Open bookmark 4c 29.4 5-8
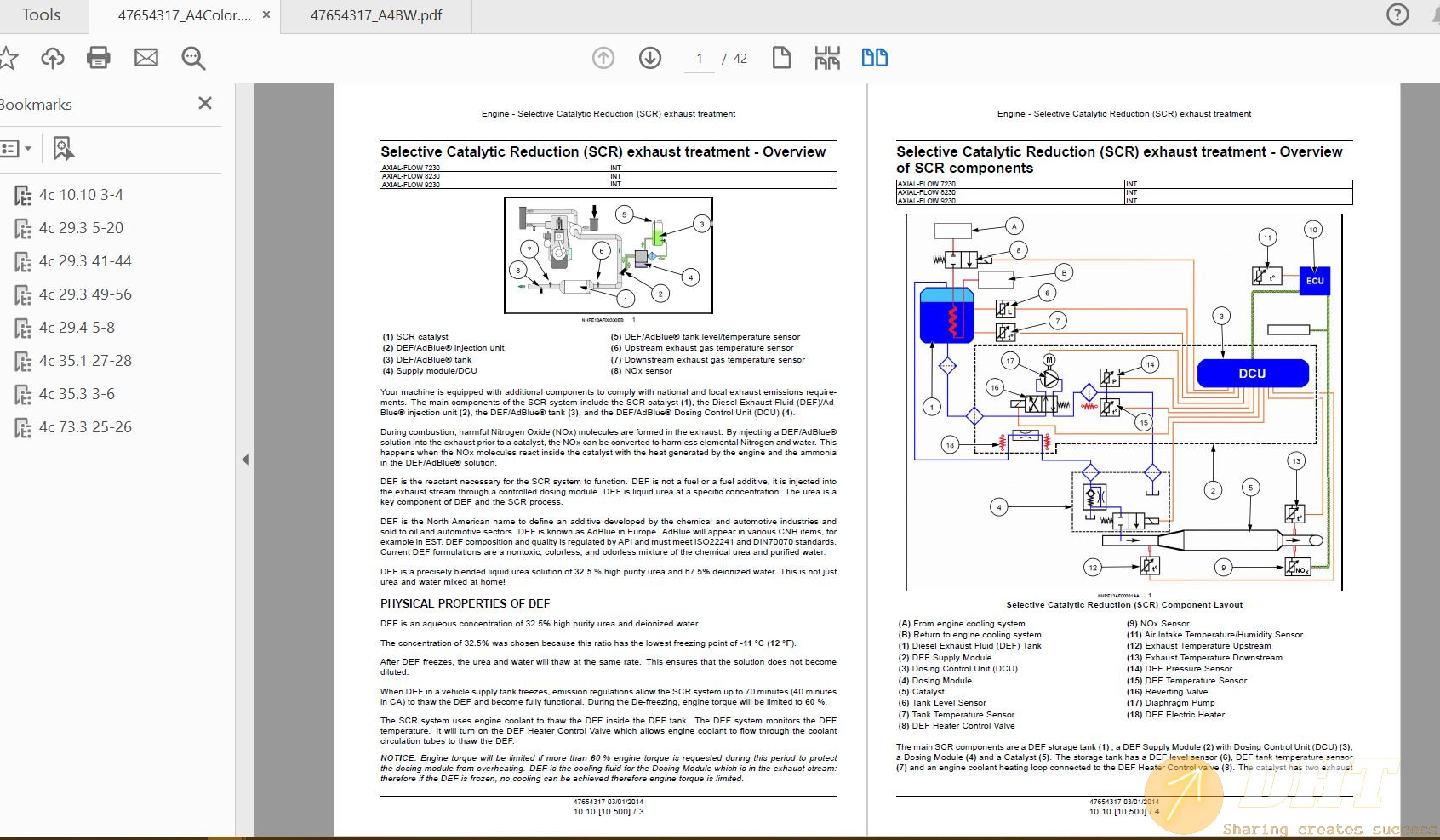 (77, 328)
